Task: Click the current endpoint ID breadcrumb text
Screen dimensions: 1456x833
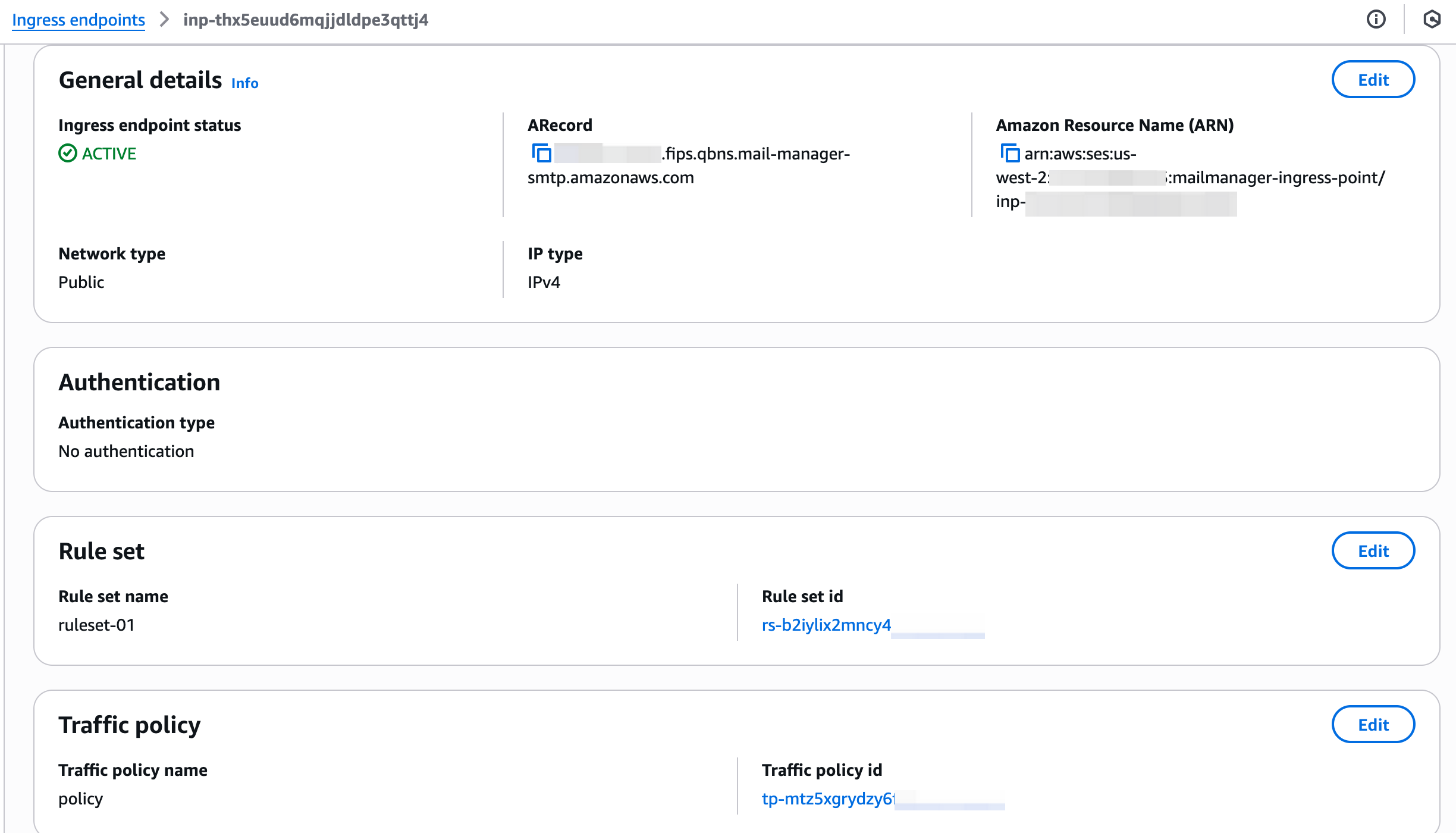Action: 306,20
